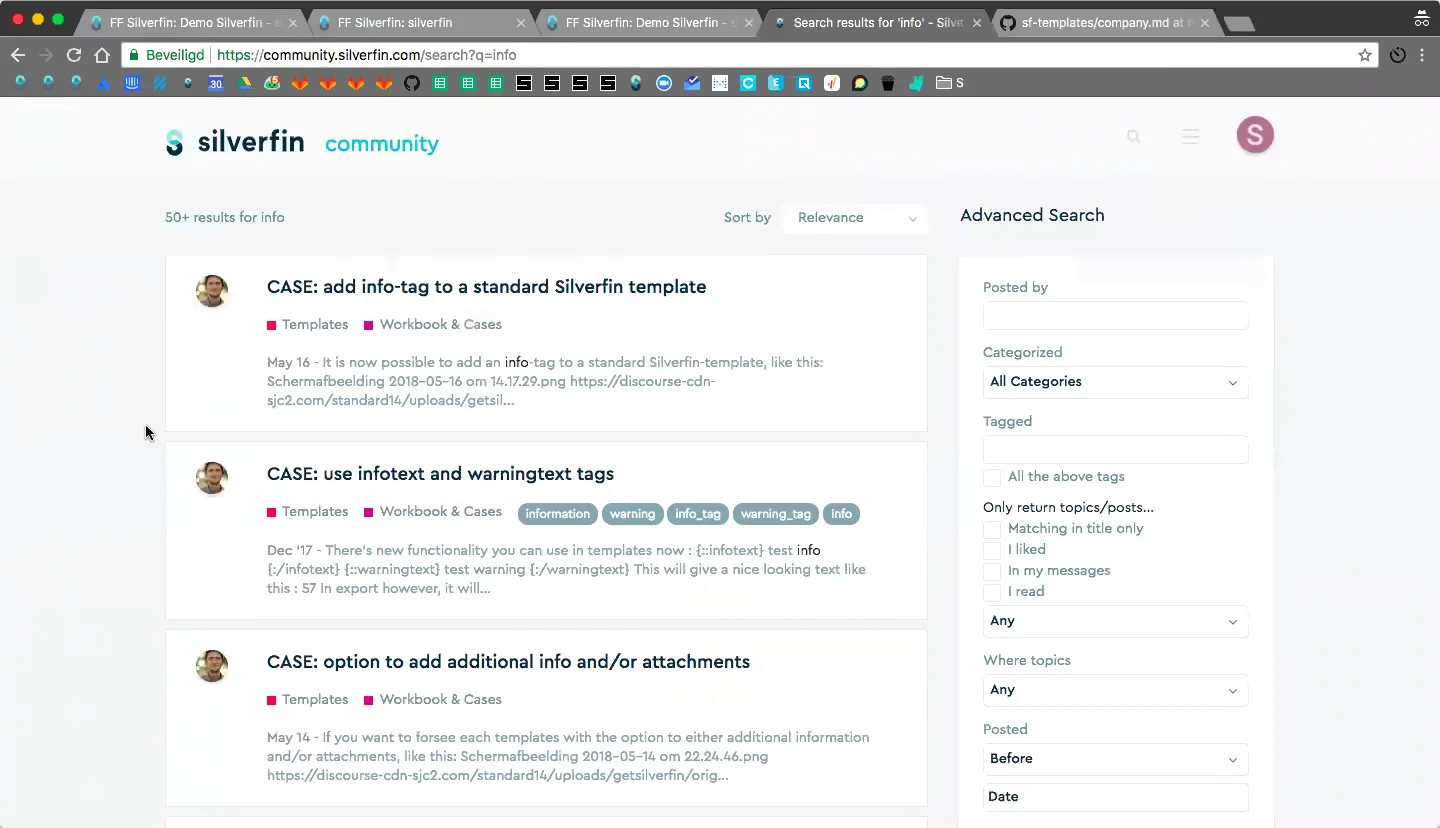Select the info tag pill
This screenshot has width=1440, height=828.
coord(842,514)
